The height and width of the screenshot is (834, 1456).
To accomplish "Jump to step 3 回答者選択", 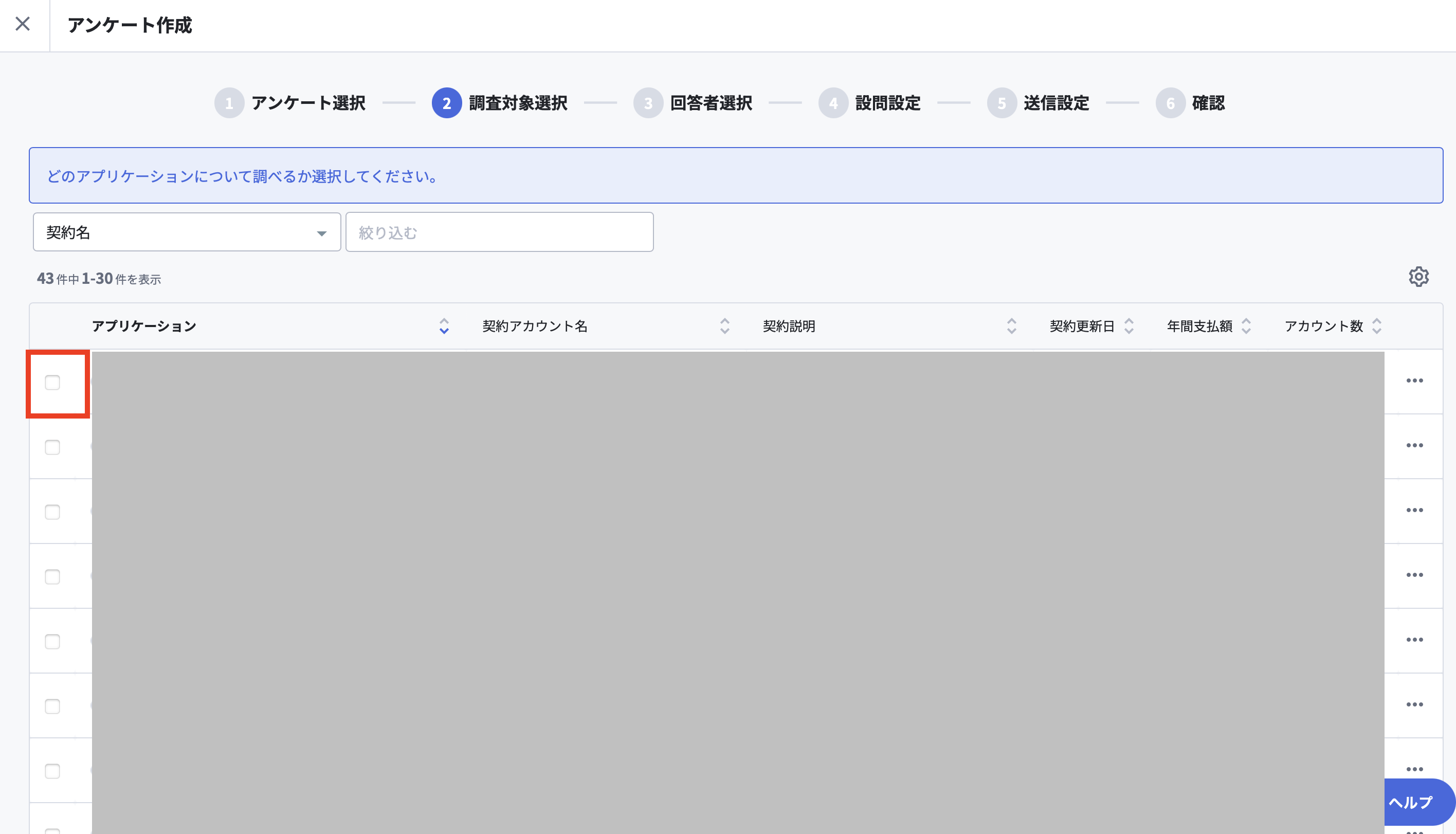I will 693,103.
